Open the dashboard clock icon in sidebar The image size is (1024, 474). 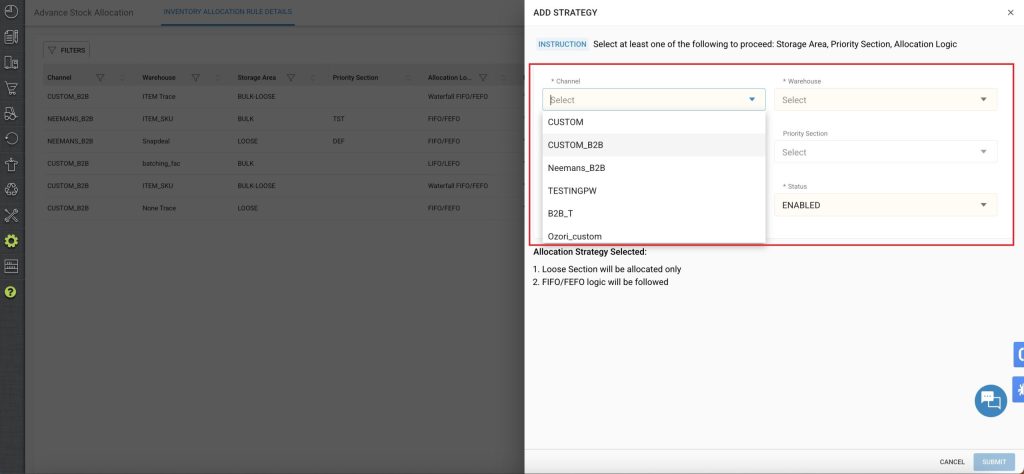pyautogui.click(x=12, y=12)
